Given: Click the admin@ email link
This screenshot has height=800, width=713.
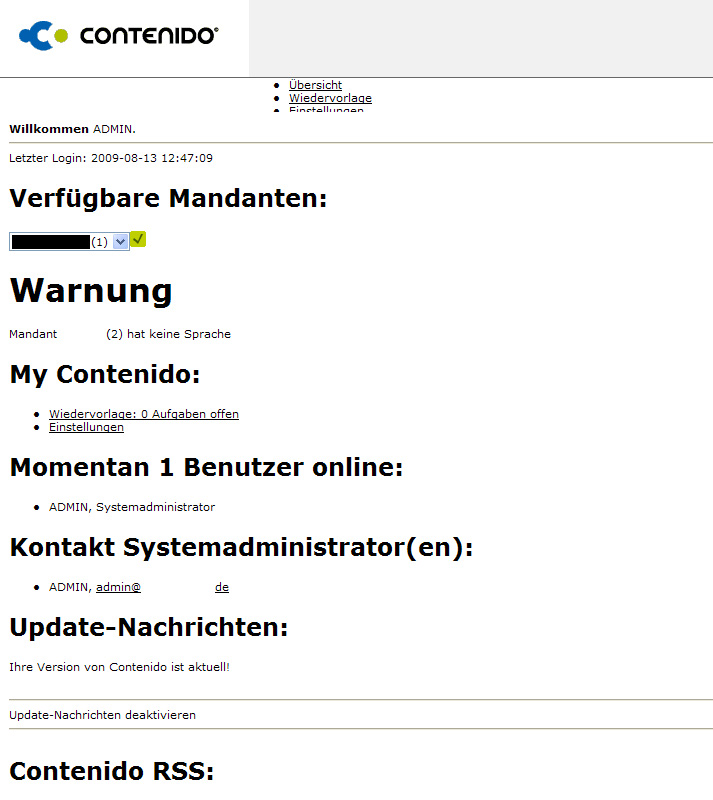Looking at the screenshot, I should click(118, 587).
